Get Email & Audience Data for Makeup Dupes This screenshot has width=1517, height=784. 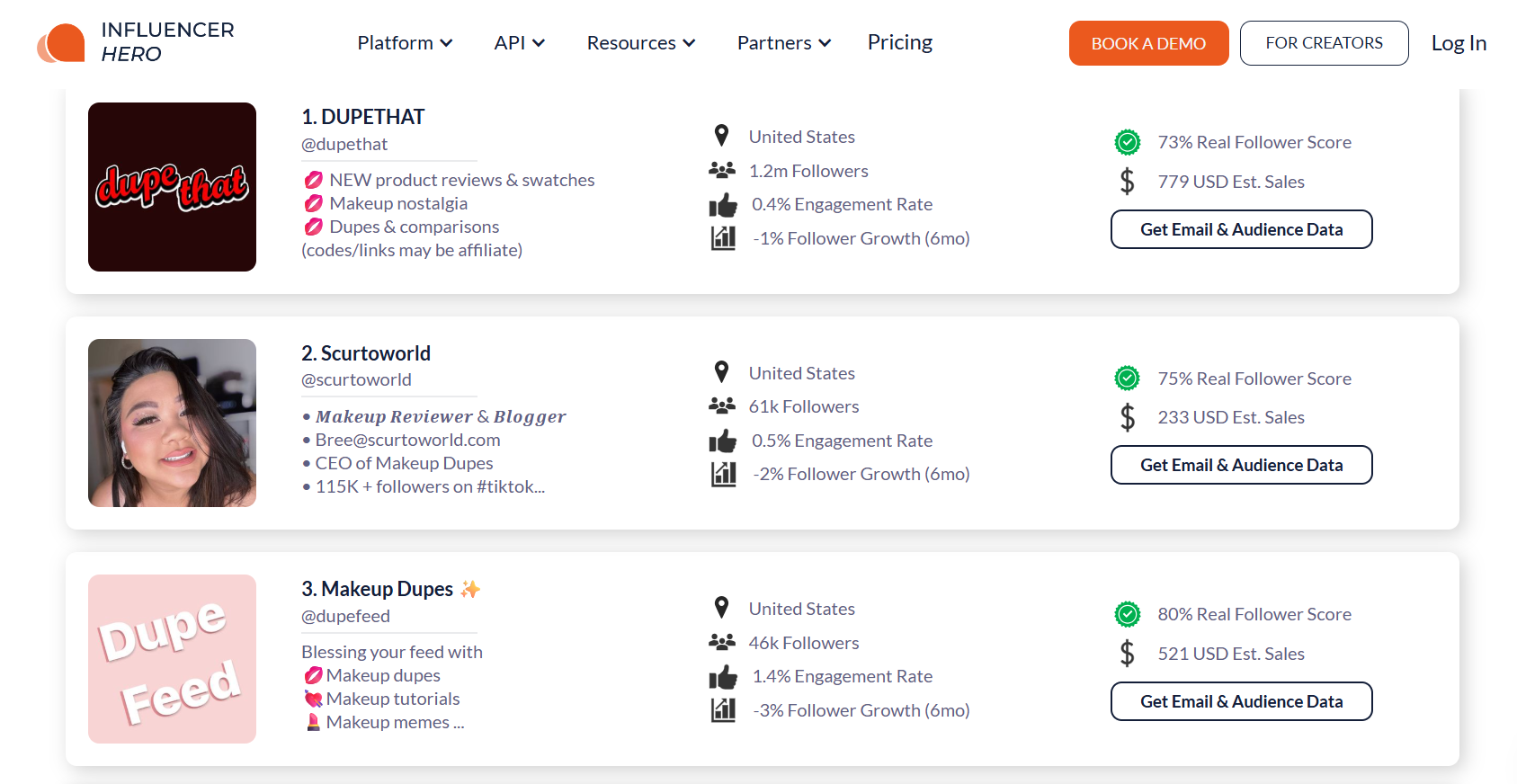coord(1241,701)
